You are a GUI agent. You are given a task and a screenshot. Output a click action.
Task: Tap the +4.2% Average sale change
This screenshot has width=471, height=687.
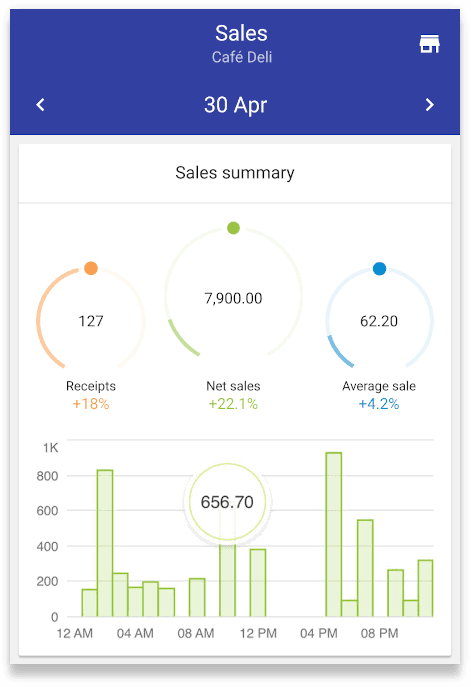click(x=379, y=404)
